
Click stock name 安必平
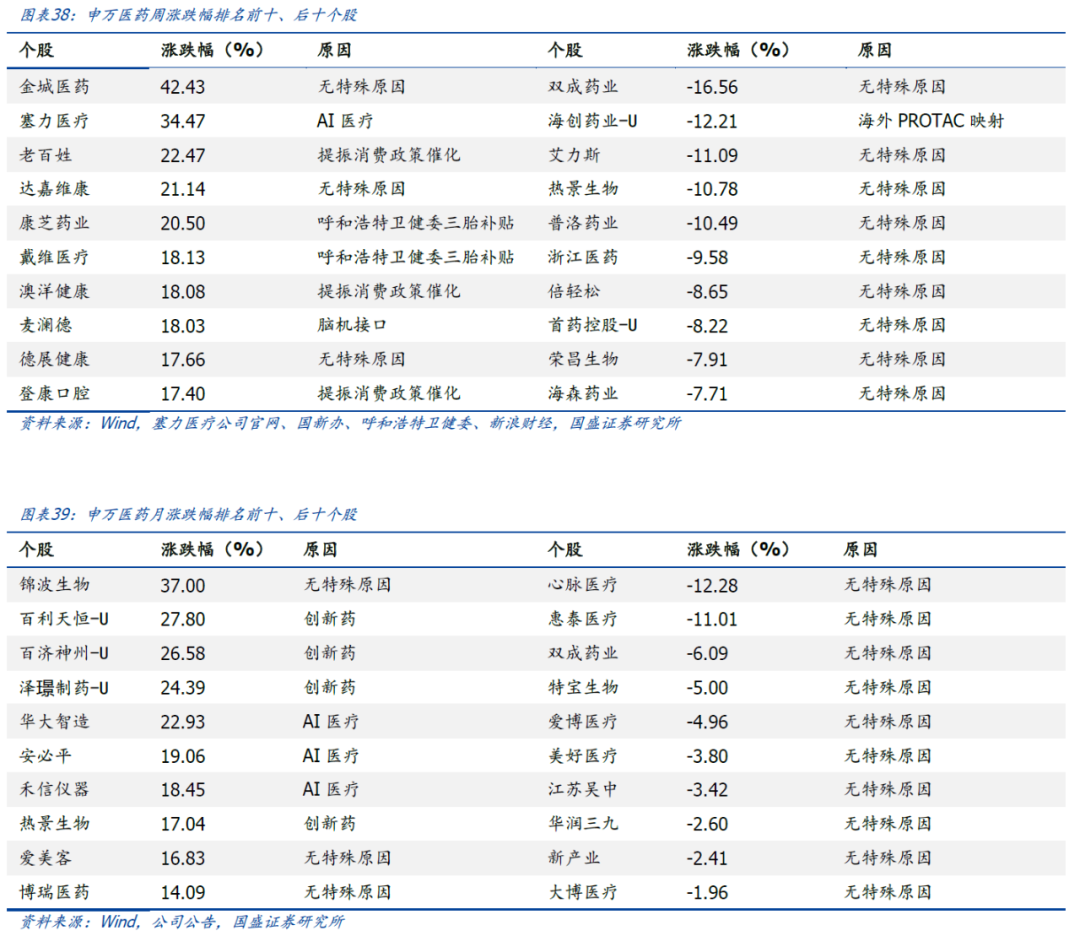click(45, 756)
